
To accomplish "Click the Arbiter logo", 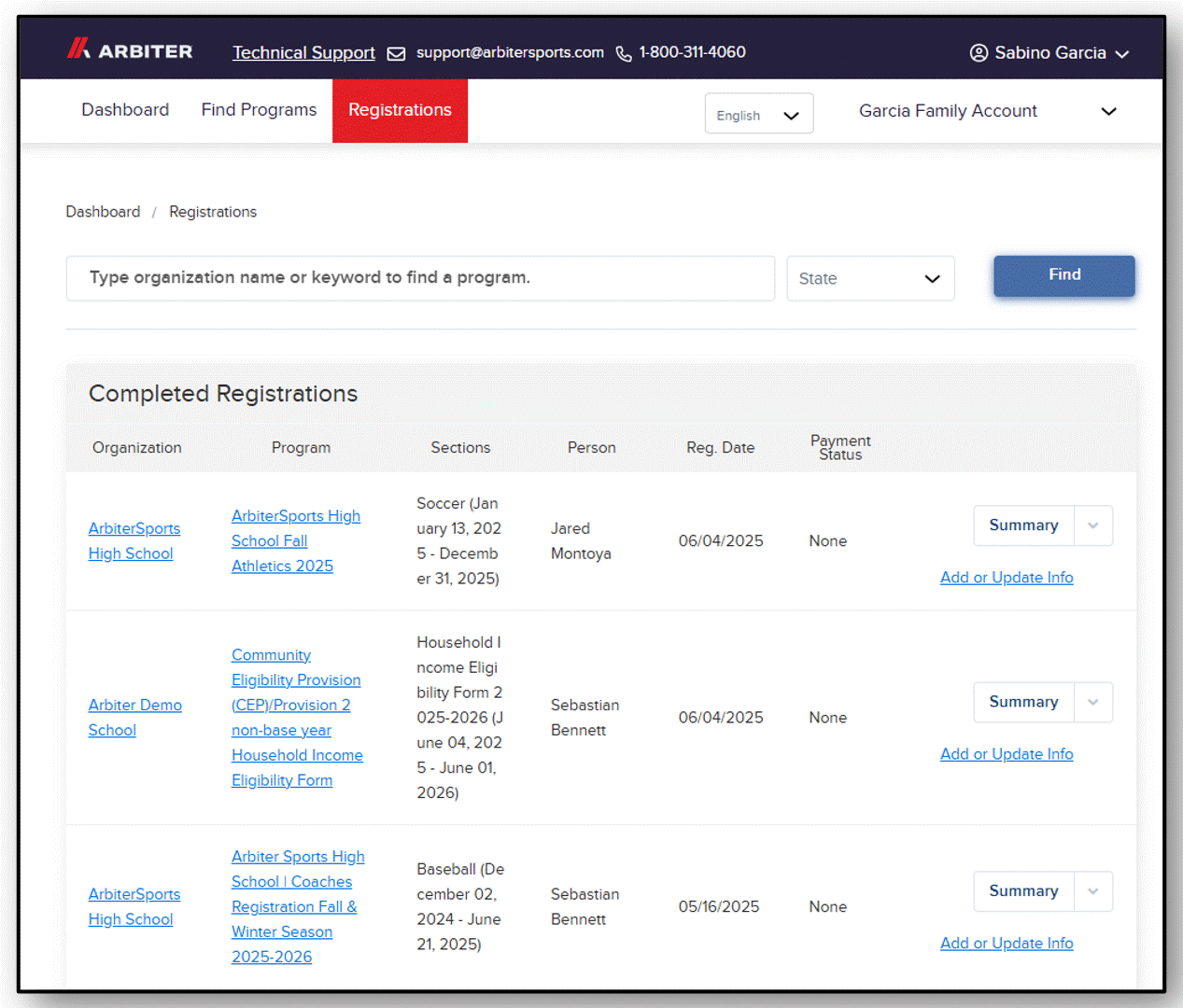I will [130, 49].
